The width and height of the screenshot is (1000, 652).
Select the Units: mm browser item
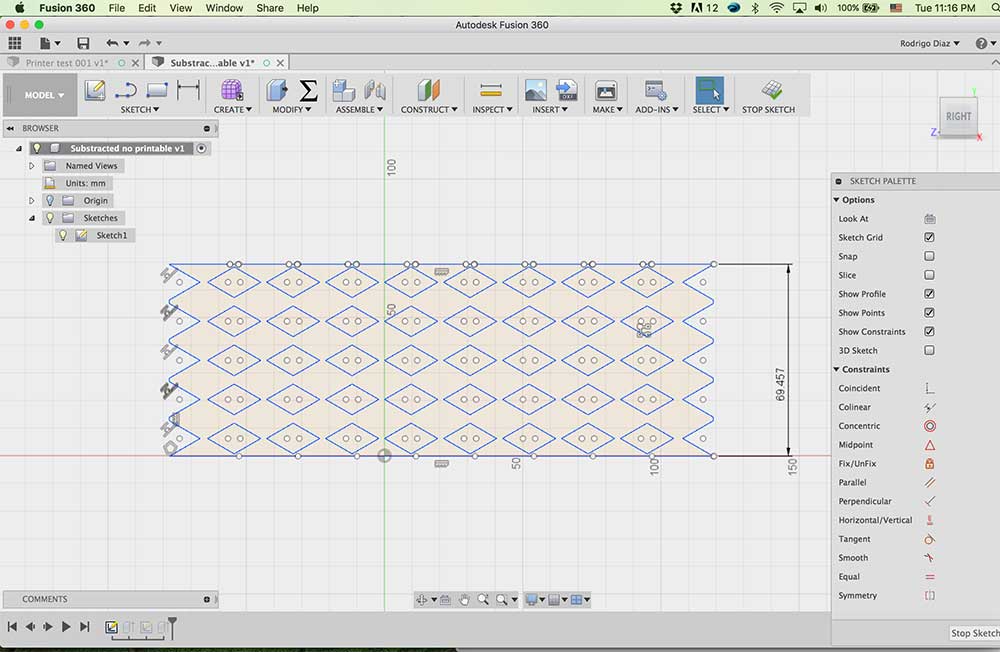pos(85,183)
